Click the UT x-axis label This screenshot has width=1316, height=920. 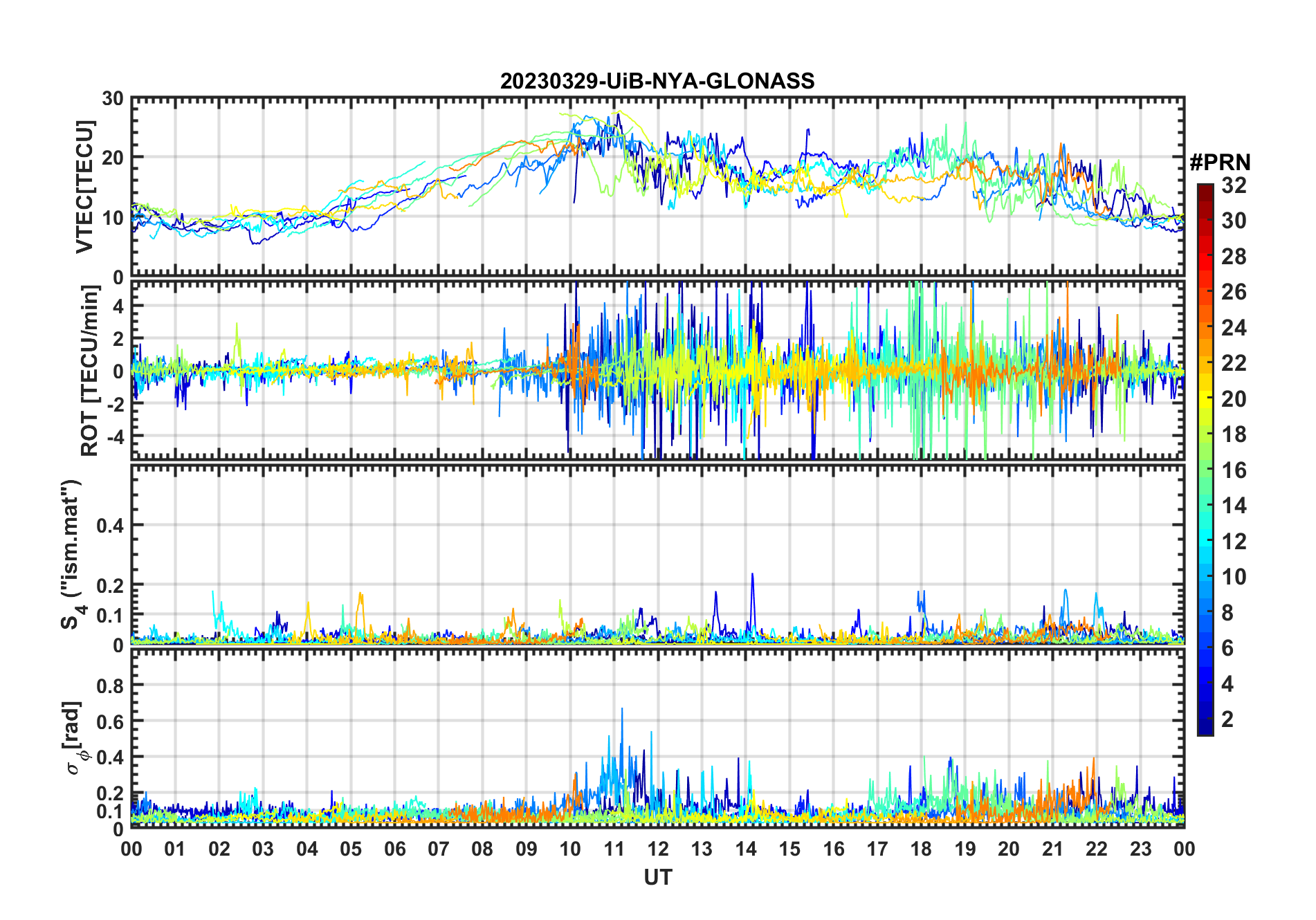[658, 877]
